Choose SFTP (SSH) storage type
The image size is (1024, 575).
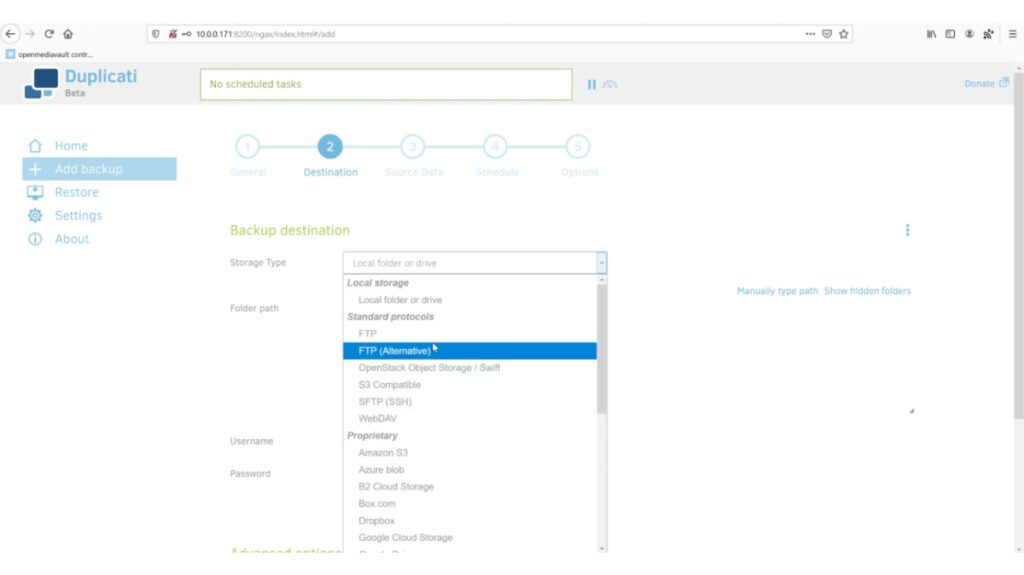click(x=470, y=402)
